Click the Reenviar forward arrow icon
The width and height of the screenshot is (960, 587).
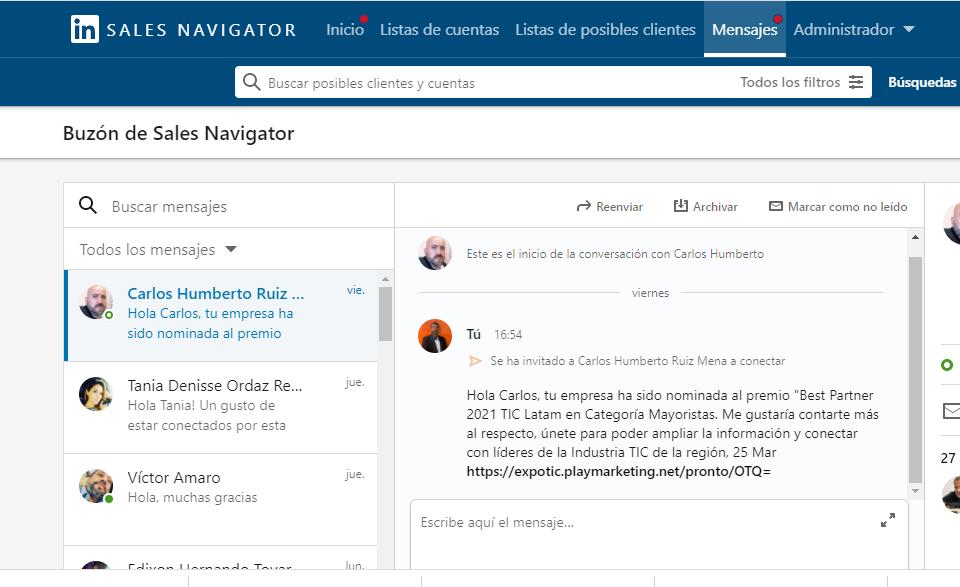pos(583,207)
